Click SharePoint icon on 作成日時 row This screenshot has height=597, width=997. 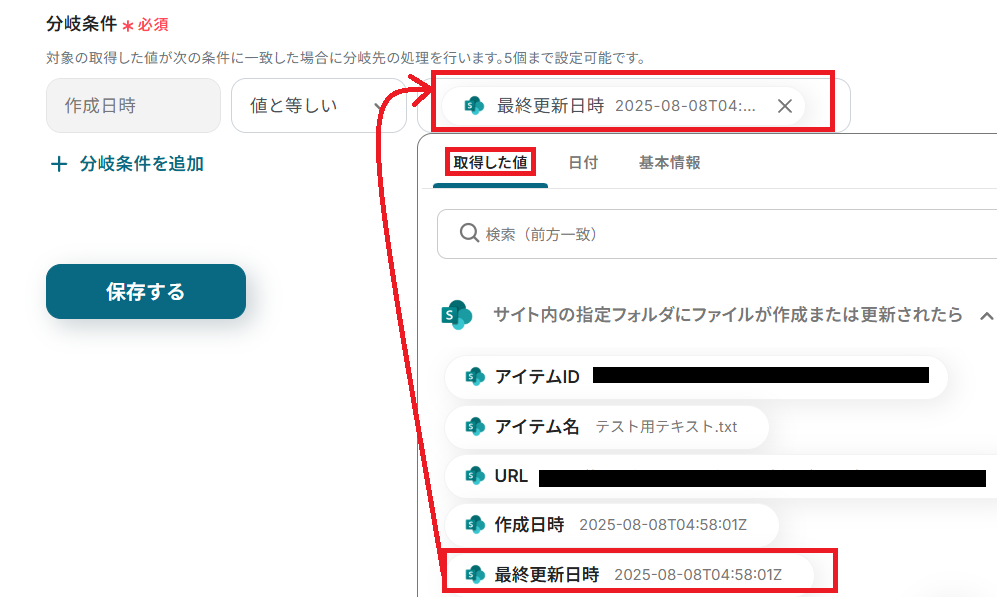pyautogui.click(x=474, y=525)
